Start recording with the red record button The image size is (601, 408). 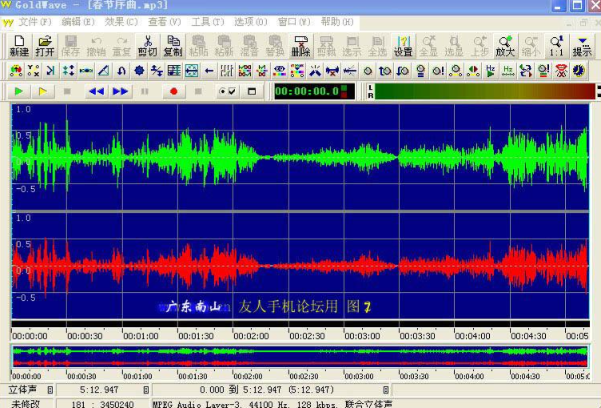point(173,91)
